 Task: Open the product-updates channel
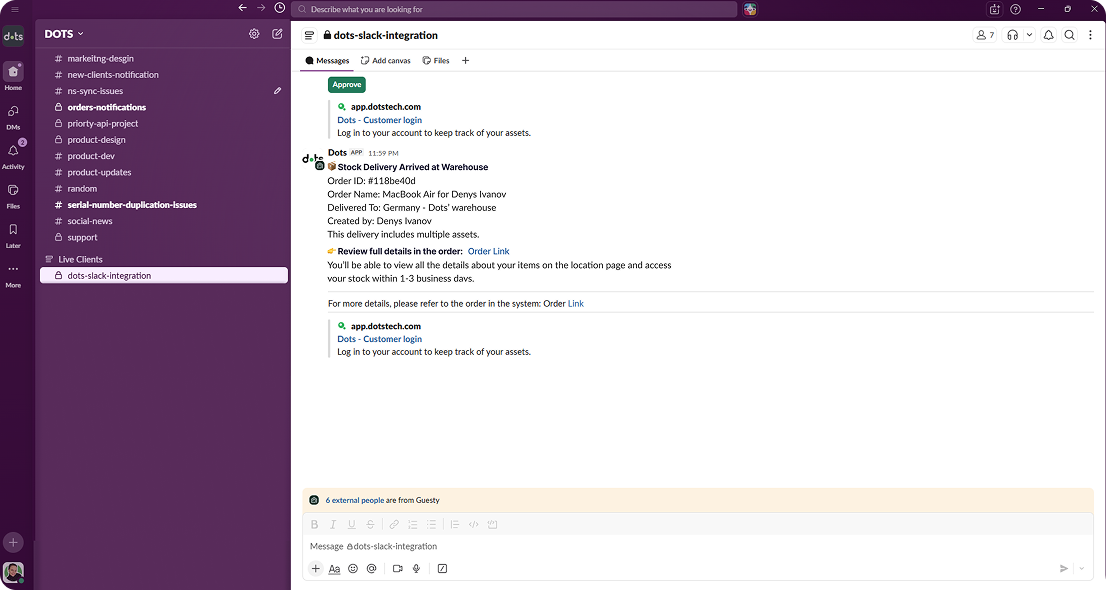tap(163, 172)
